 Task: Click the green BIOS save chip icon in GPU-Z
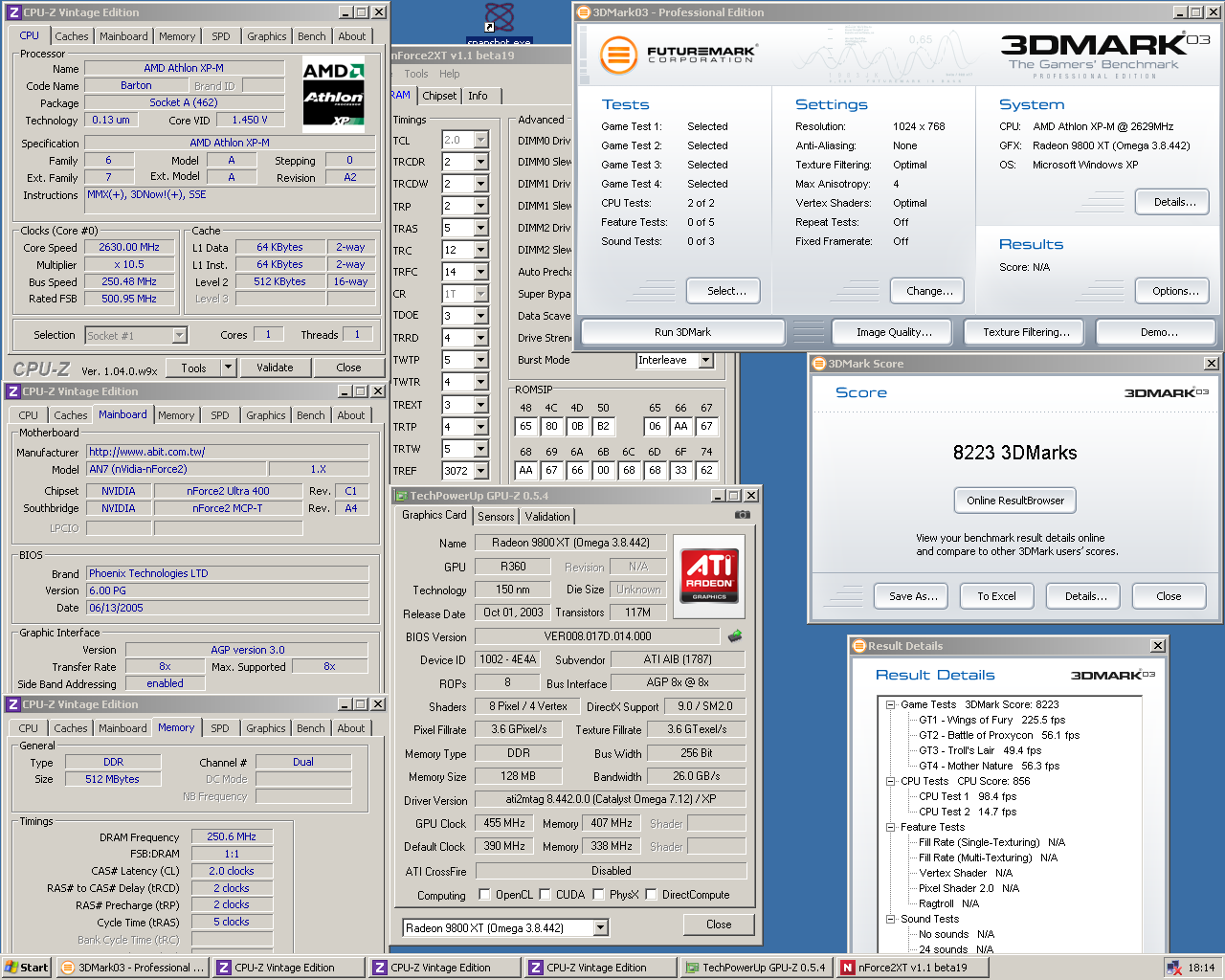(735, 635)
